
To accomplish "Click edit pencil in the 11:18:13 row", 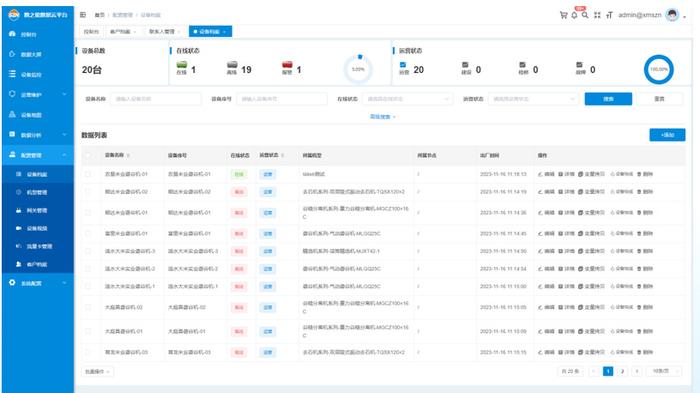I will coord(546,174).
